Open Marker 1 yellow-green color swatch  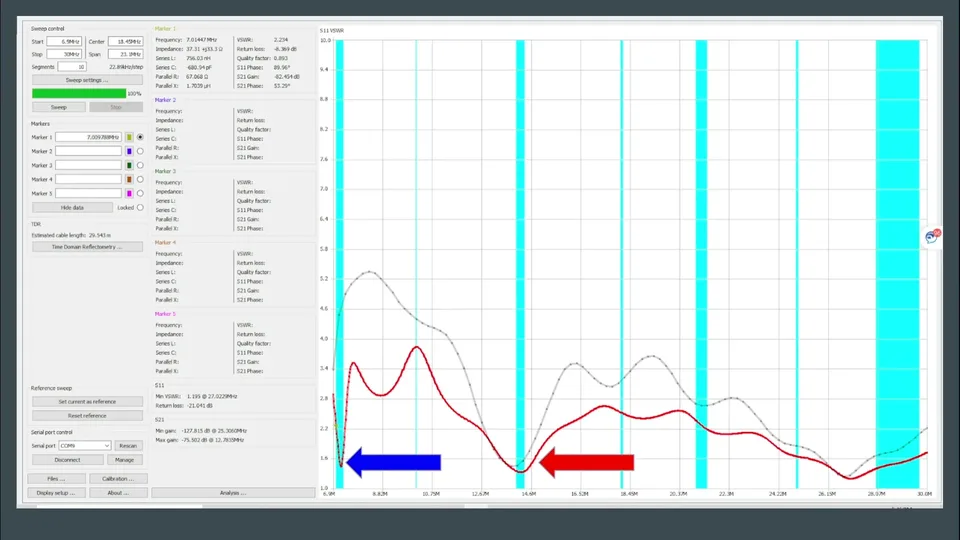click(129, 137)
